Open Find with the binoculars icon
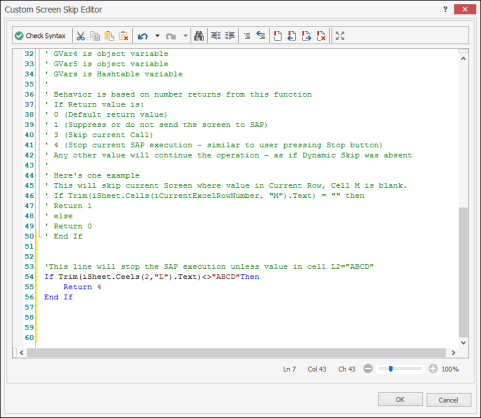 (x=199, y=36)
